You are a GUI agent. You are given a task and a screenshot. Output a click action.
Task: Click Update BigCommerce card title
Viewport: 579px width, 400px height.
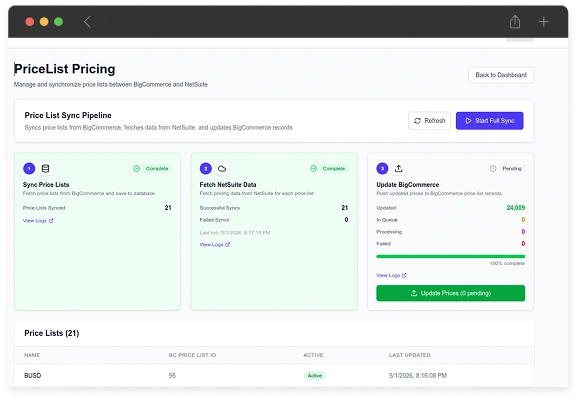(x=408, y=185)
